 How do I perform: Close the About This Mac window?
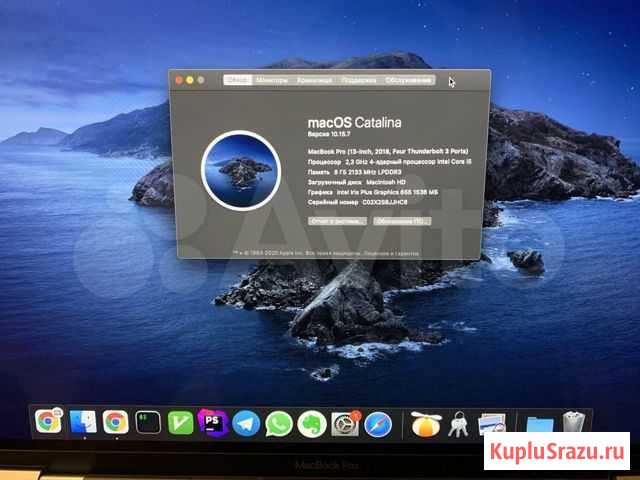click(x=179, y=80)
